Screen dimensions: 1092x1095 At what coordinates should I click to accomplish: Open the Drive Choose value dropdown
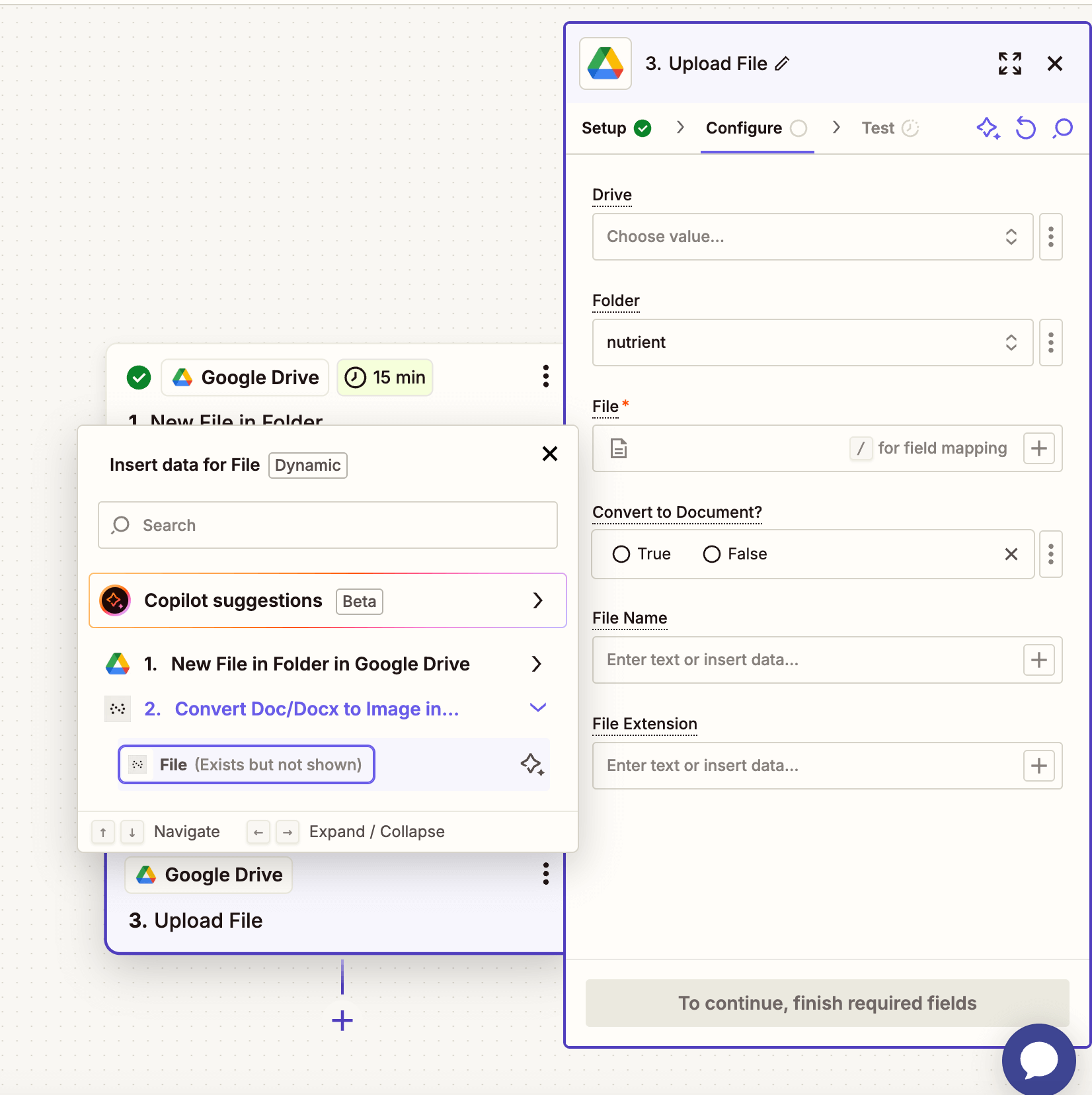812,237
